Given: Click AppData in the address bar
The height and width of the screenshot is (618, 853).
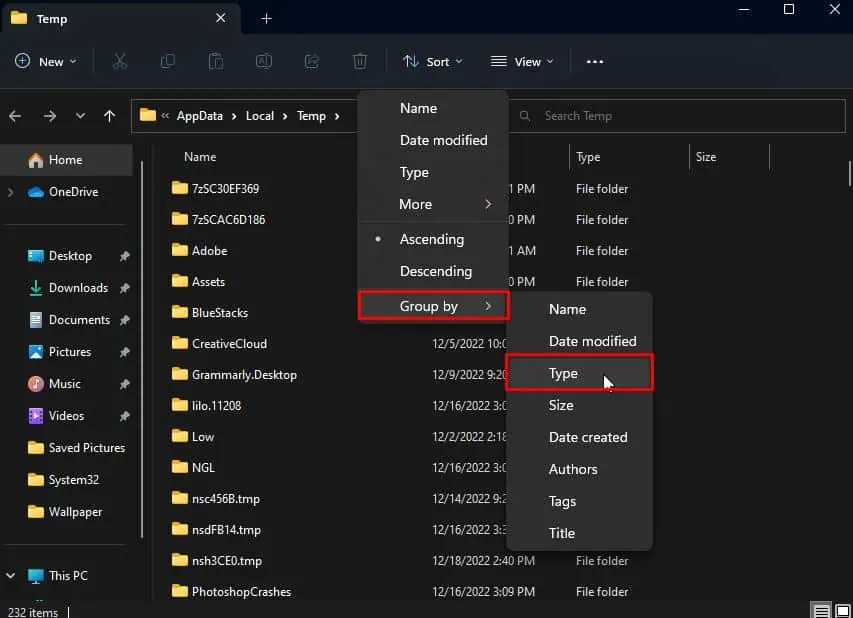Looking at the screenshot, I should (x=200, y=116).
